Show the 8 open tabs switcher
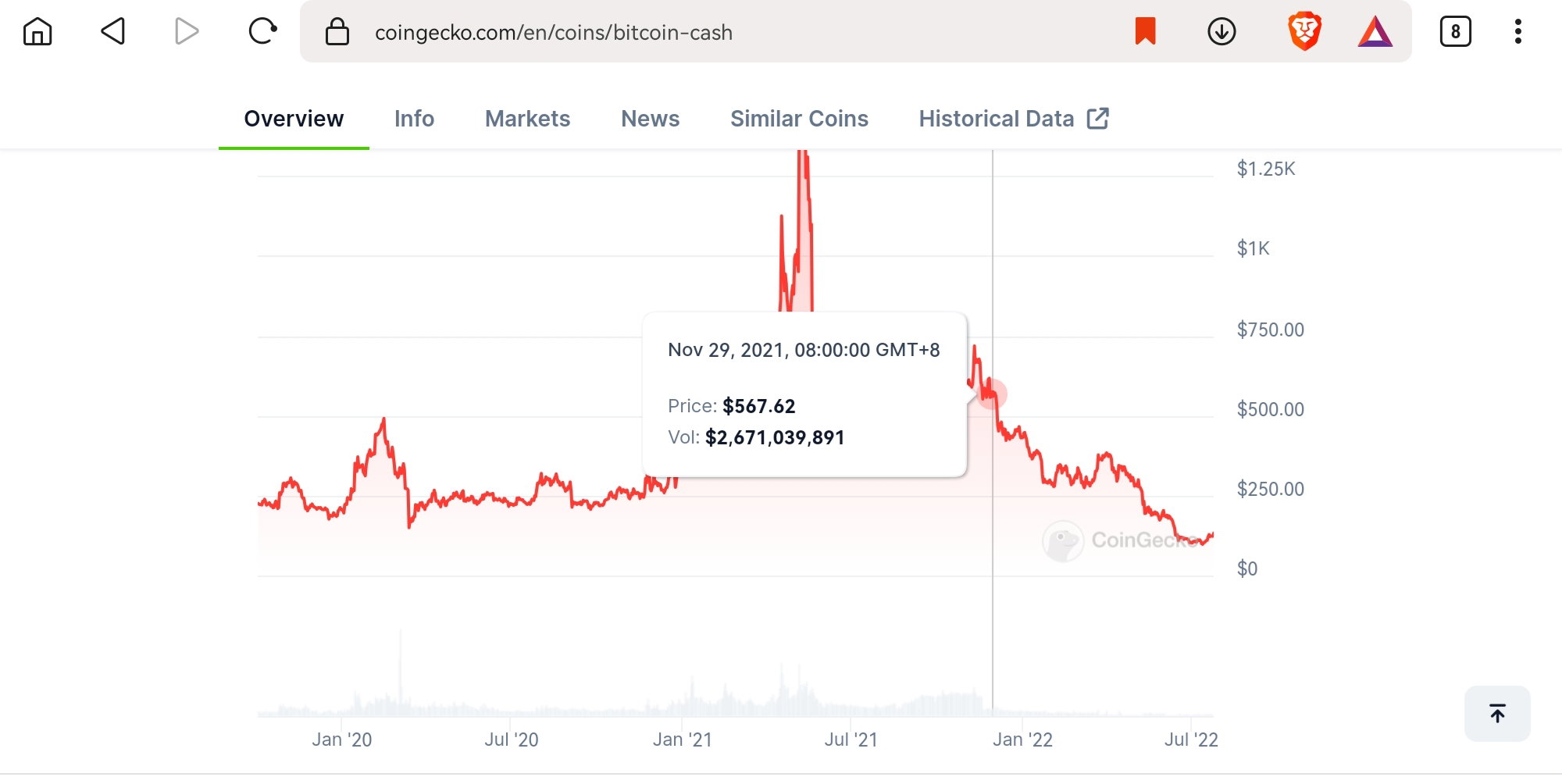This screenshot has width=1562, height=784. (1455, 32)
